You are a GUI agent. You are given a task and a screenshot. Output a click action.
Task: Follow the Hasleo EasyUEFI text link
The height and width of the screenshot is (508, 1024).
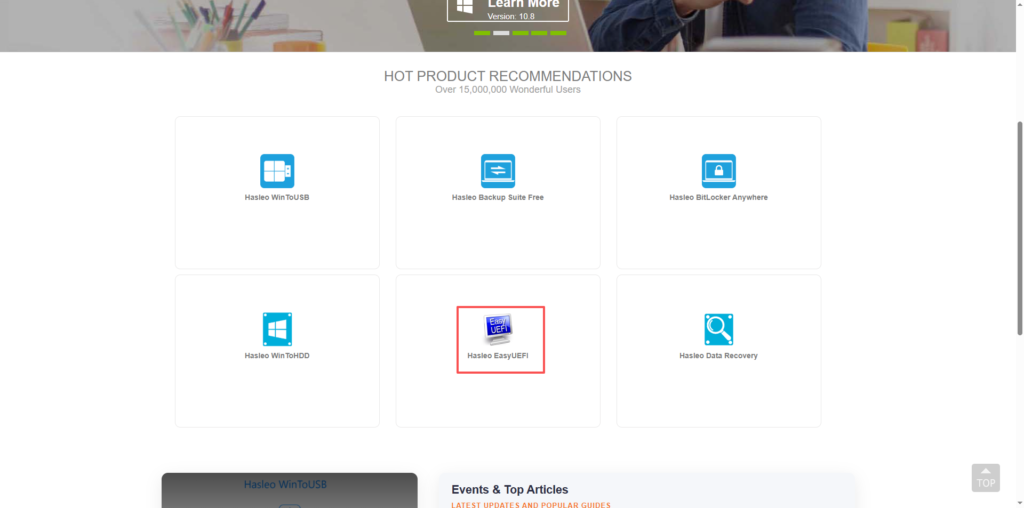coord(498,356)
